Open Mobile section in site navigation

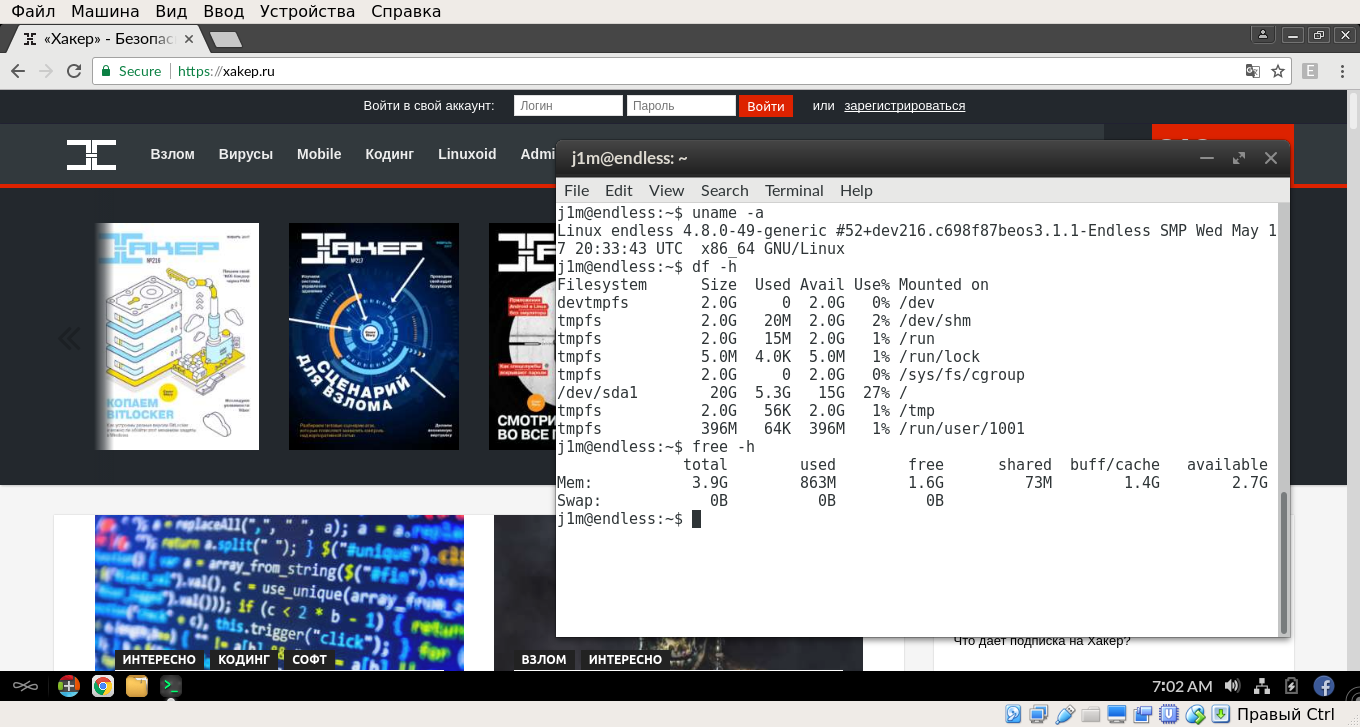tap(319, 154)
